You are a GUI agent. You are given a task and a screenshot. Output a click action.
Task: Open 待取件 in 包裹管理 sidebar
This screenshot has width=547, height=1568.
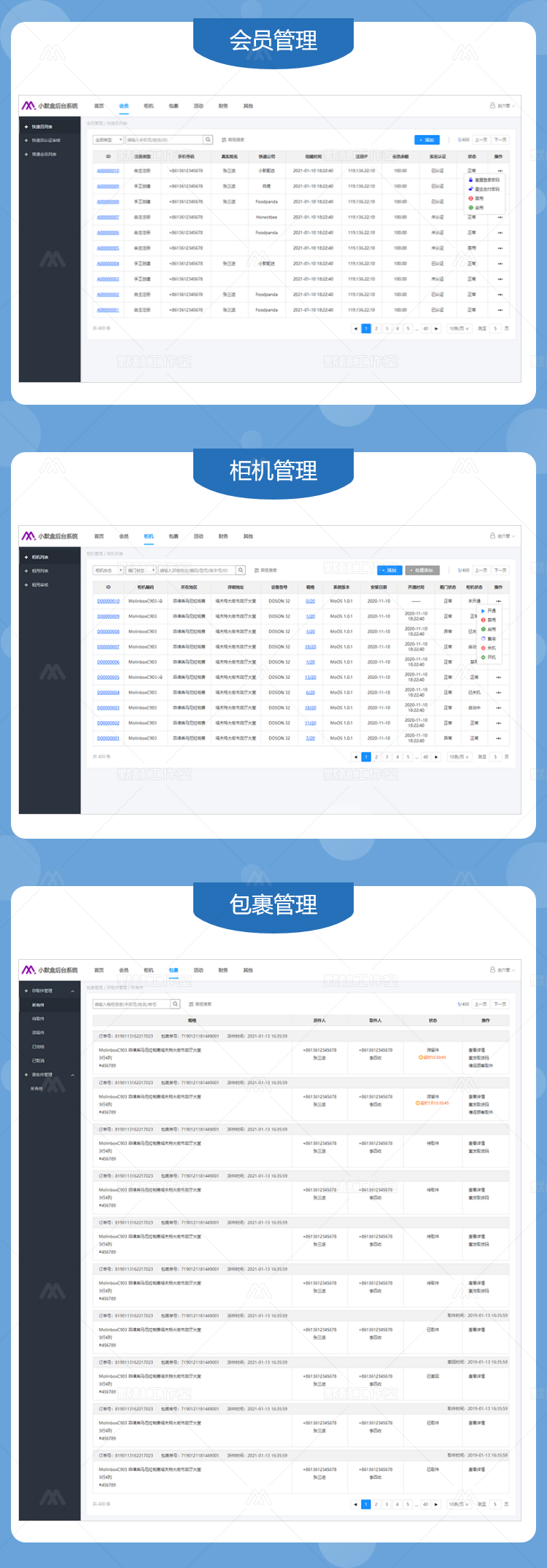[x=38, y=1019]
